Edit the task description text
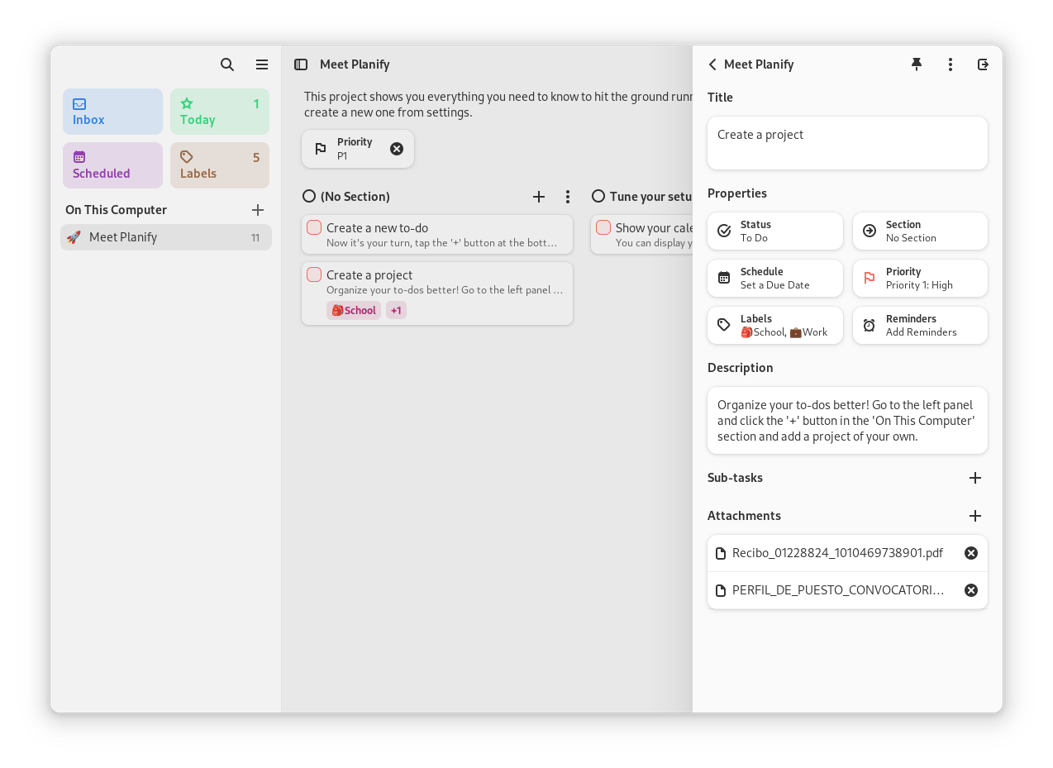Image resolution: width=1053 pixels, height=768 pixels. [848, 421]
